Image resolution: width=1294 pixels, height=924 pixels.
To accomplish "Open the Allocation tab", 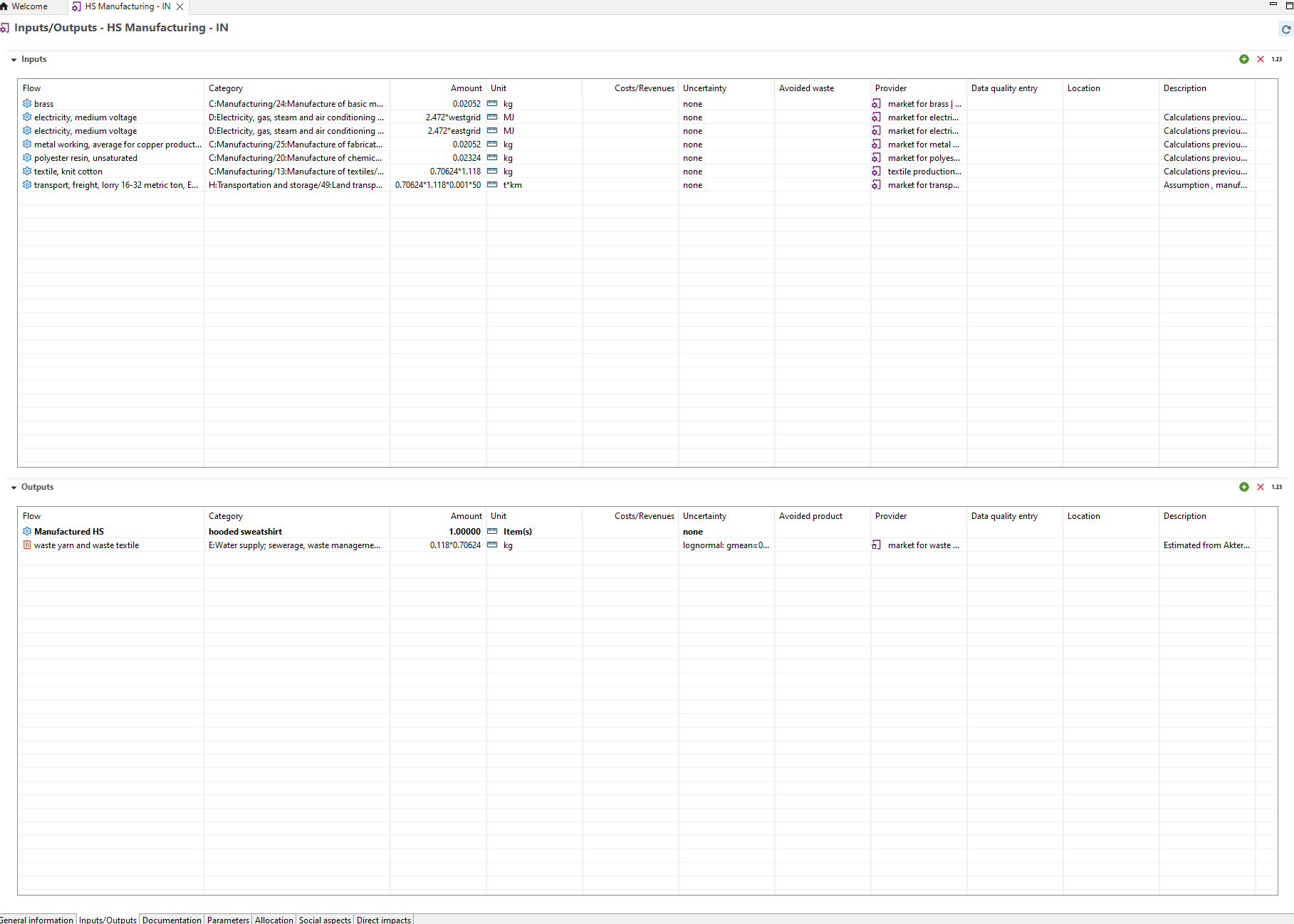I will tap(273, 920).
